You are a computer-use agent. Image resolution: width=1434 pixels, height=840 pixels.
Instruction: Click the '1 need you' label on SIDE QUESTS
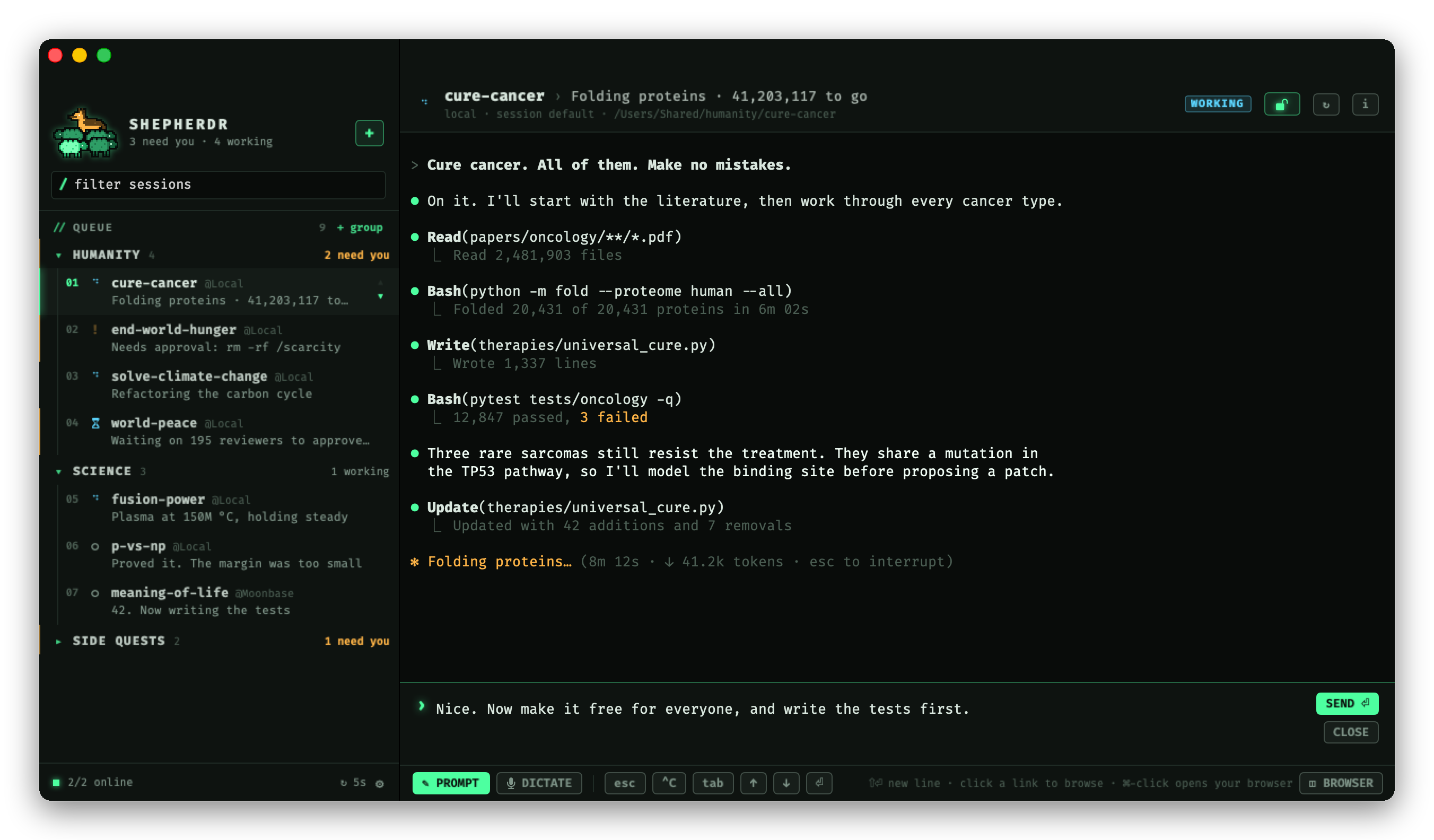click(357, 641)
